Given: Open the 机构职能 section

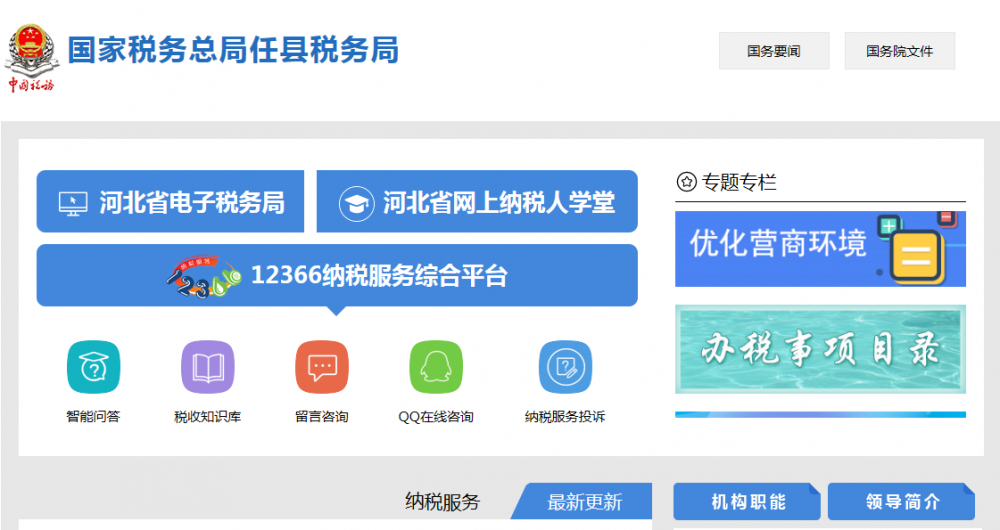Looking at the screenshot, I should pyautogui.click(x=747, y=502).
